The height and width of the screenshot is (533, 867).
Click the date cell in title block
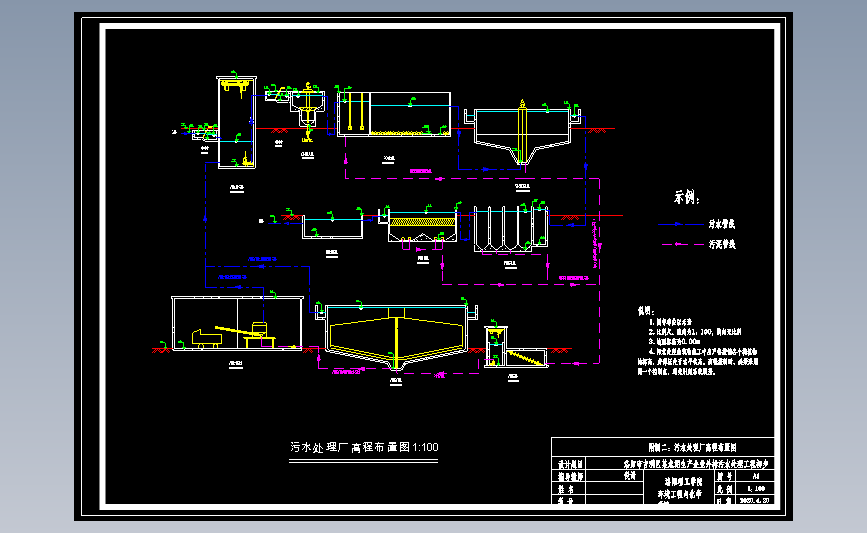(756, 500)
